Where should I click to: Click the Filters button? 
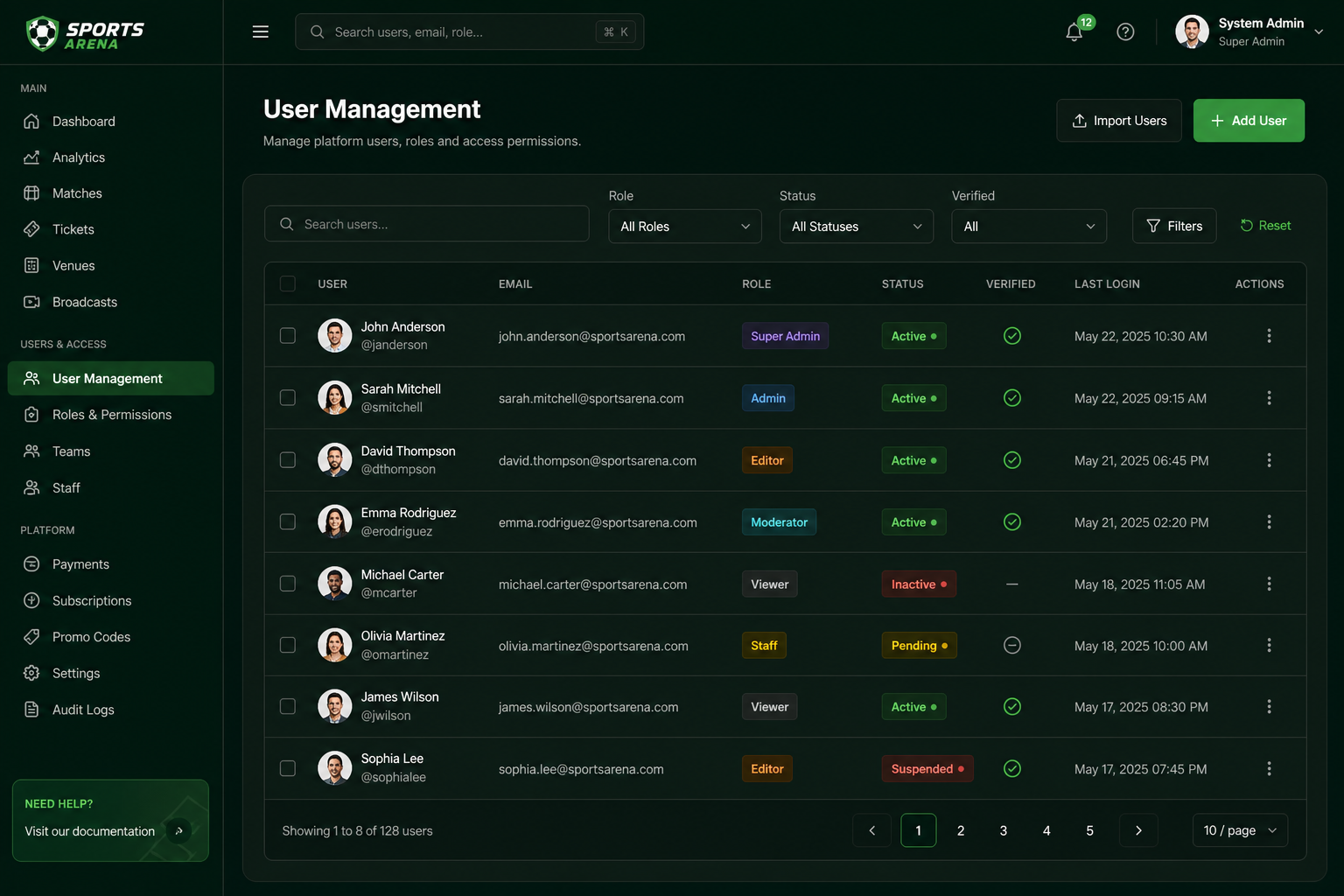tap(1174, 226)
